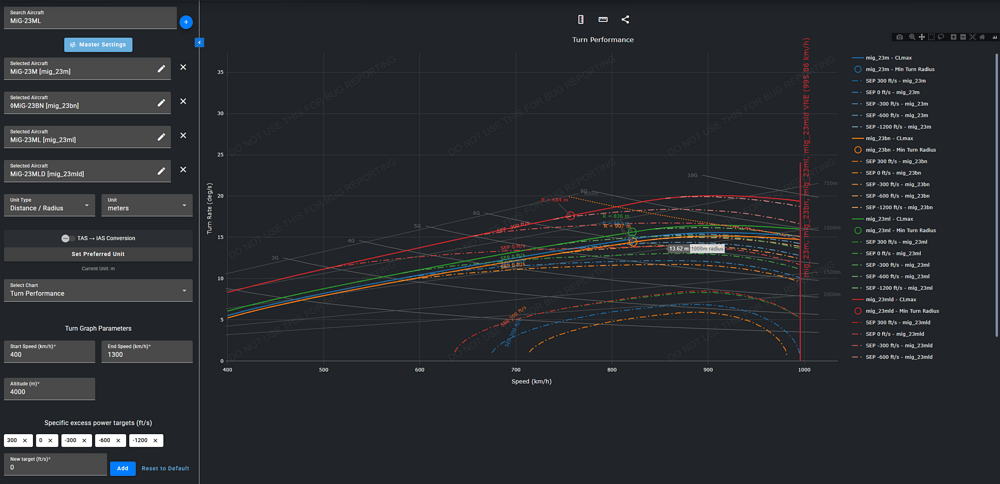This screenshot has height=484, width=1000.
Task: Click the Altitude (m) input field
Action: pyautogui.click(x=50, y=389)
